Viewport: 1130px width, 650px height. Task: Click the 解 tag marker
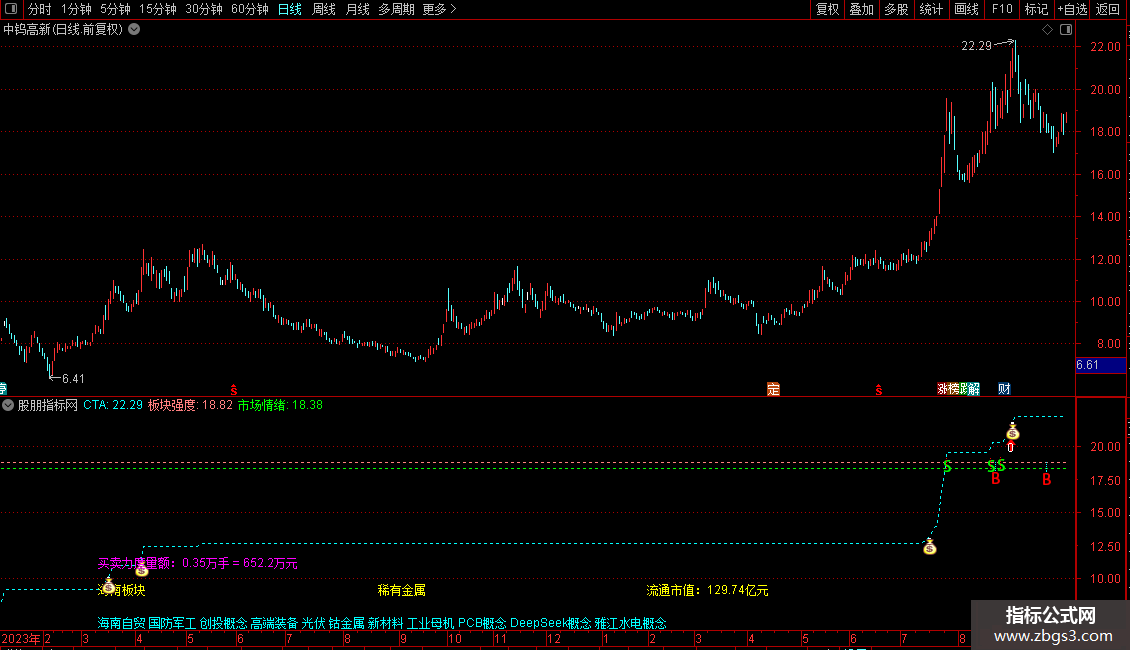(974, 389)
